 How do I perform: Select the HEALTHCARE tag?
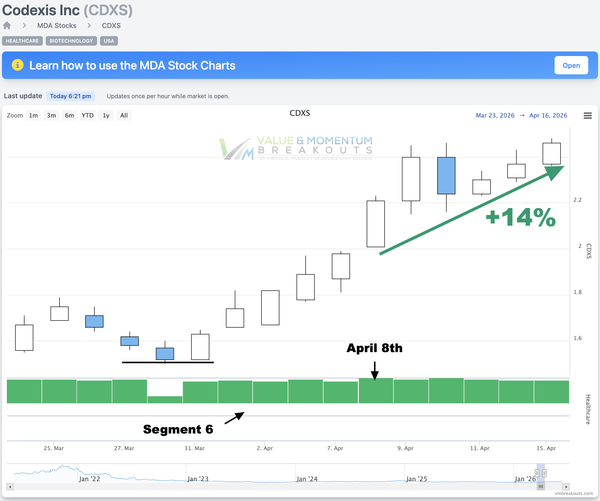[22, 41]
